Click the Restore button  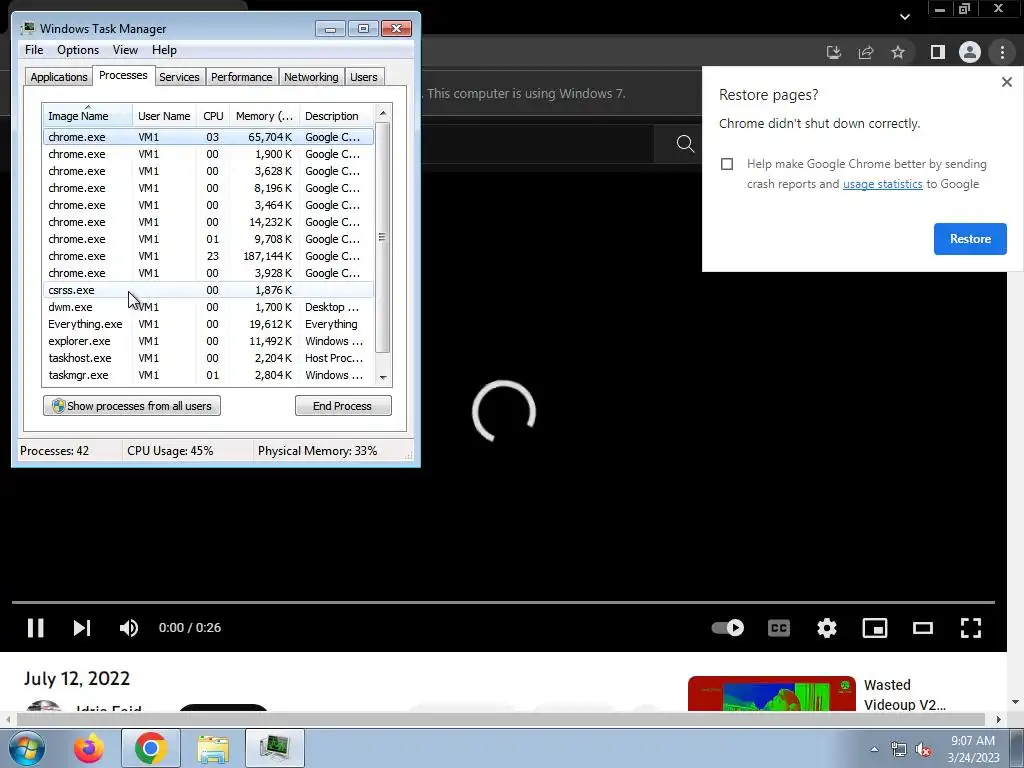point(970,239)
